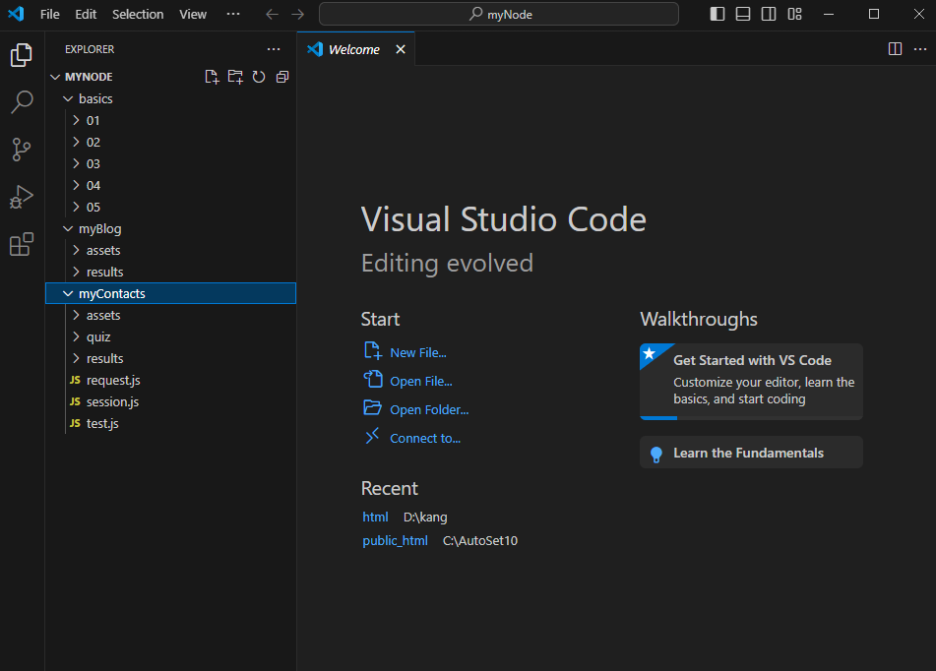Click the Connect to... link
936x671 pixels.
pyautogui.click(x=425, y=439)
